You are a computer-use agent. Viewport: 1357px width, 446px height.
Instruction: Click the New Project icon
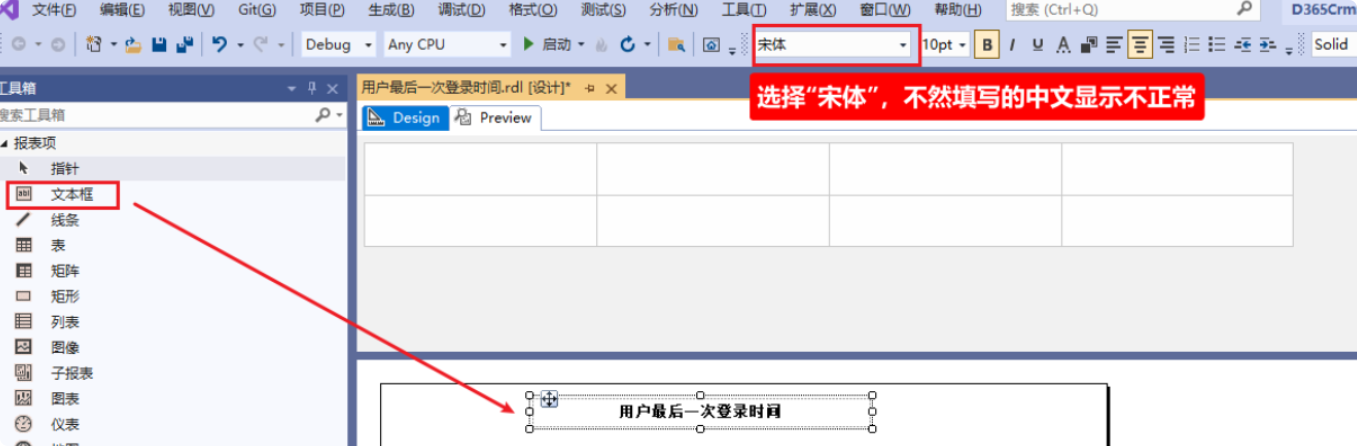pos(95,45)
